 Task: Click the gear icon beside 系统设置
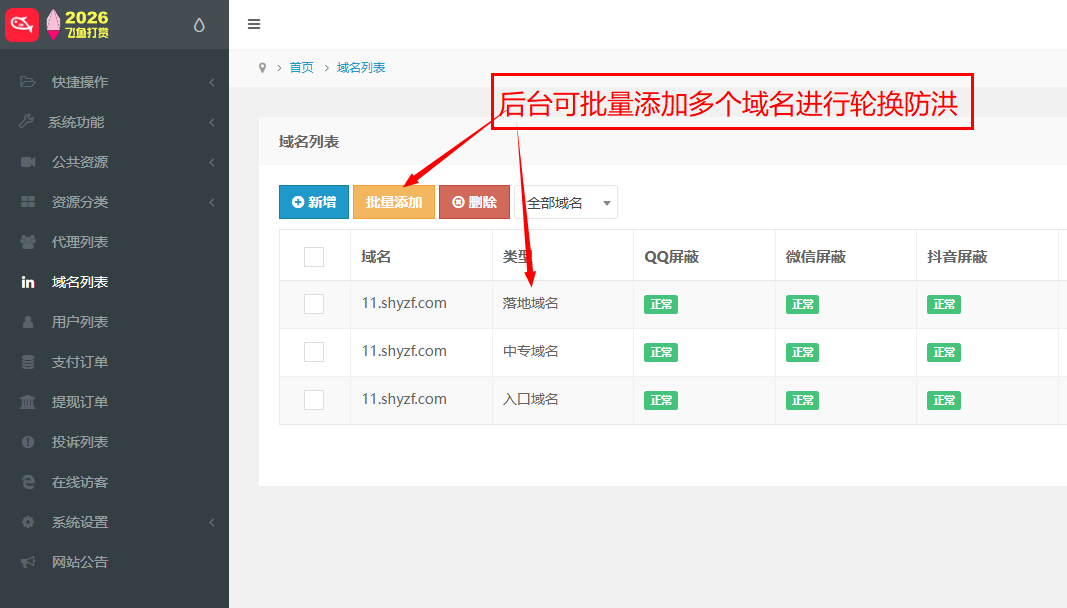click(x=28, y=522)
